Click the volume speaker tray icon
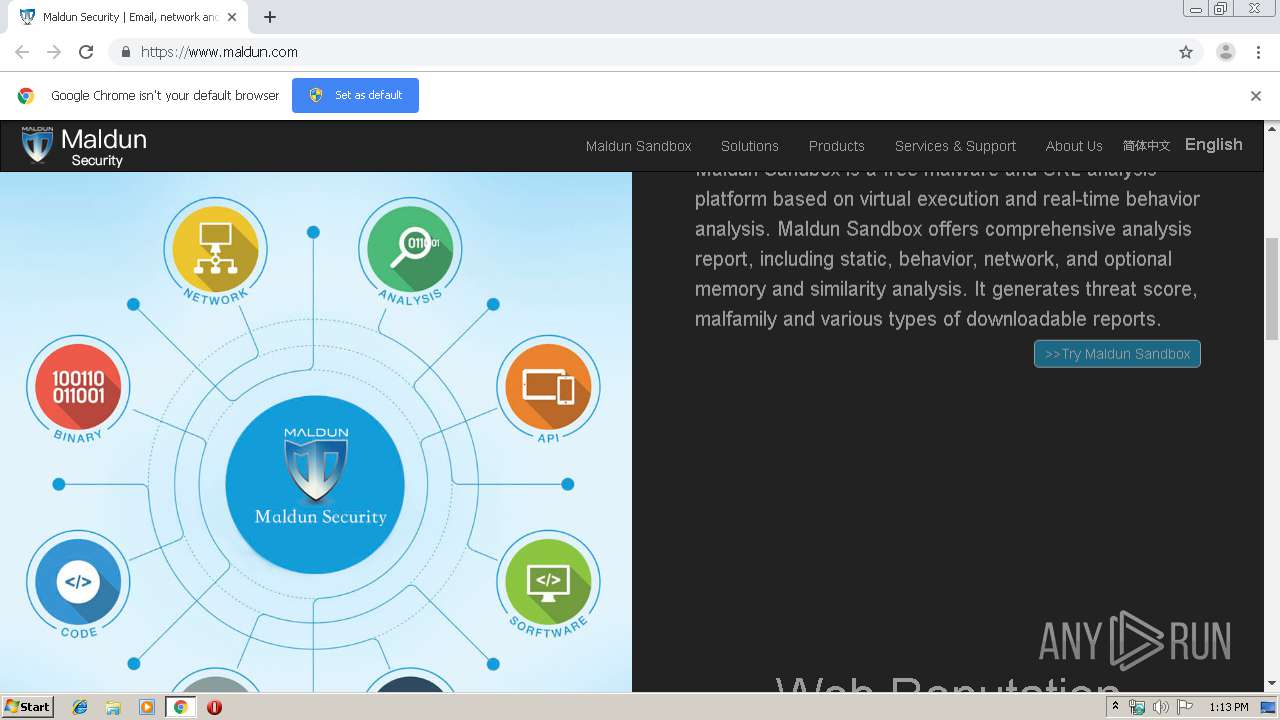The image size is (1280, 720). click(1161, 707)
